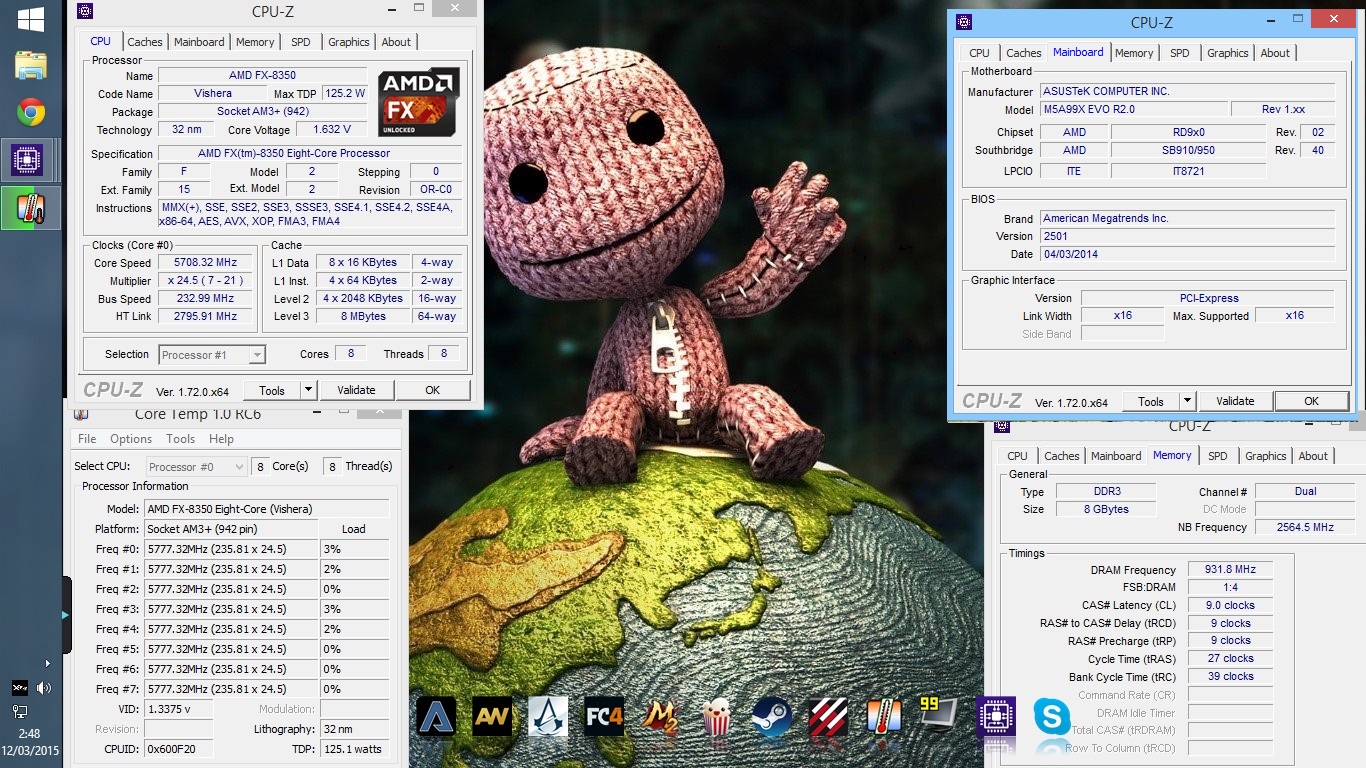This screenshot has width=1366, height=768.
Task: Open SPD tab in Memory window
Action: [x=1217, y=456]
